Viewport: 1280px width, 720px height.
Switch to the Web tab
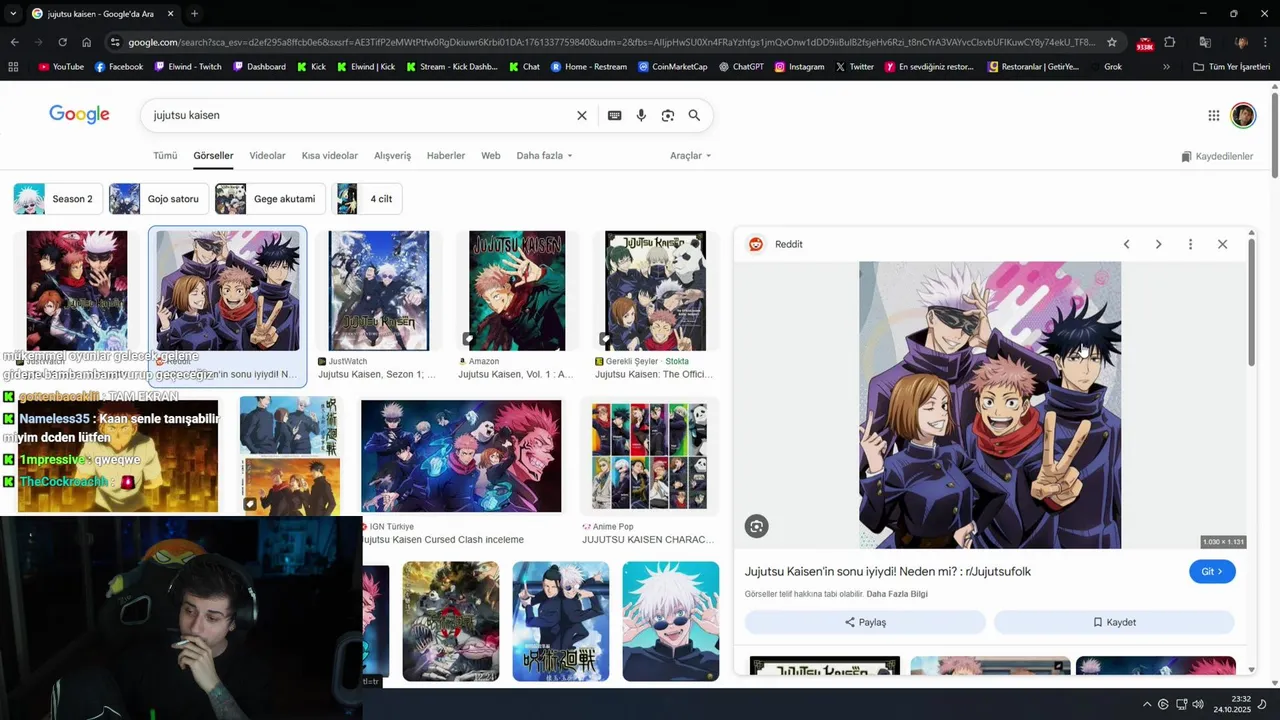pos(490,156)
